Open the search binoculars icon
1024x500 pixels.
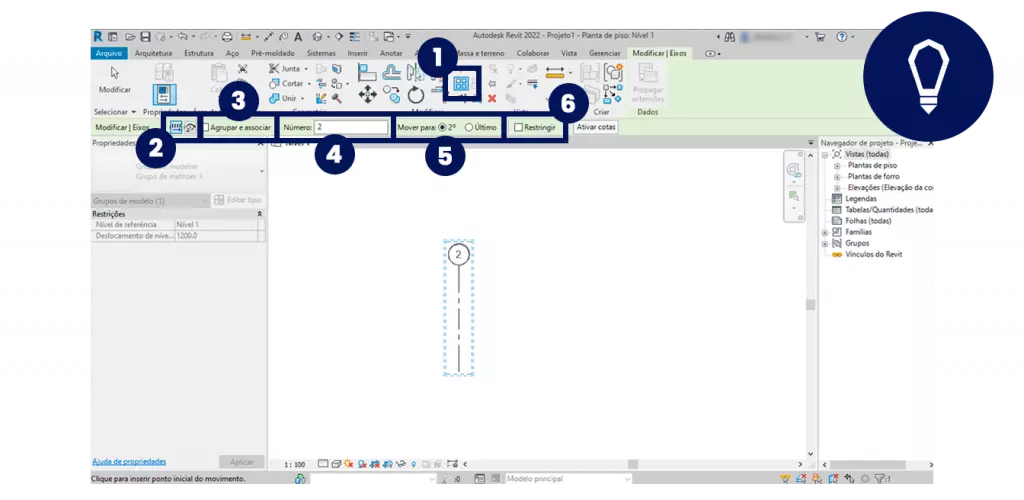[x=730, y=37]
